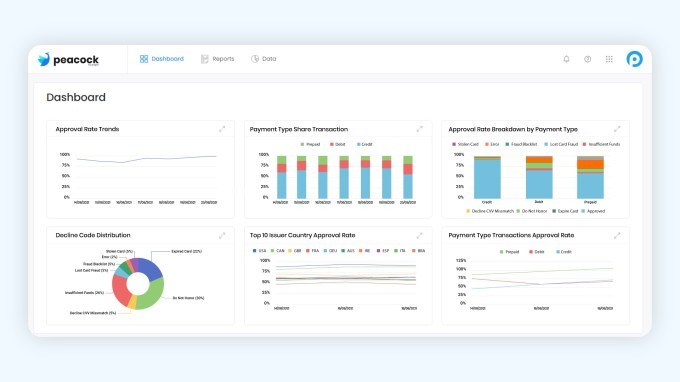Viewport: 680px width, 382px height.
Task: Open the Reports tab
Action: tap(218, 59)
